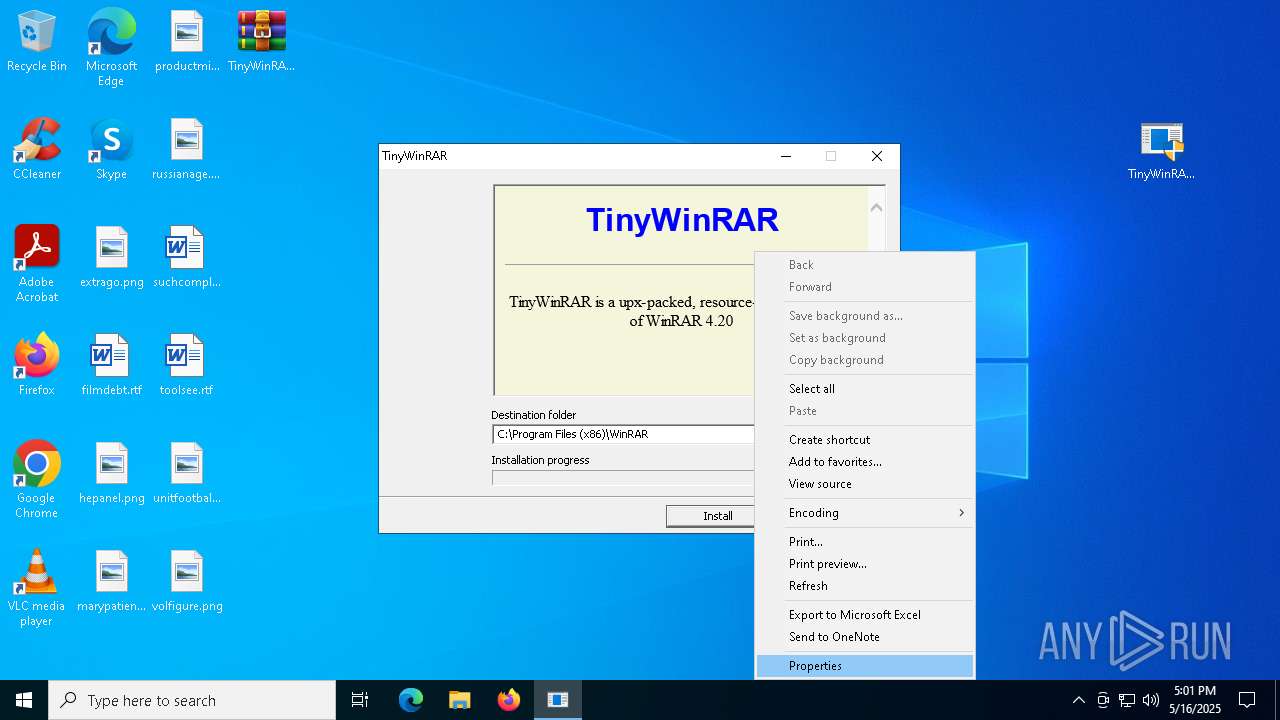The width and height of the screenshot is (1280, 720).
Task: Open Skype desktop shortcut
Action: pos(111,149)
